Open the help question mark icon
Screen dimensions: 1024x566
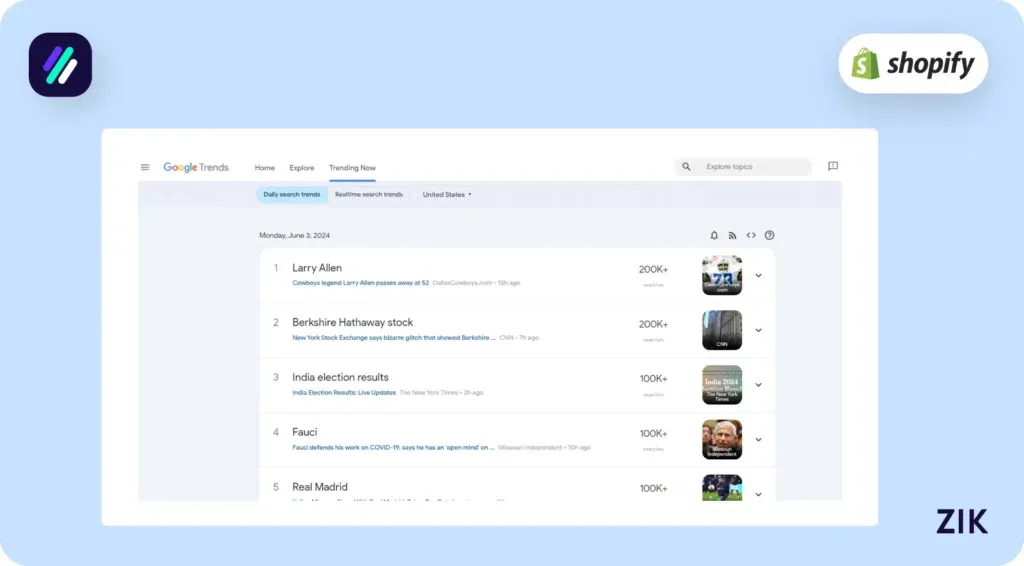(x=769, y=236)
